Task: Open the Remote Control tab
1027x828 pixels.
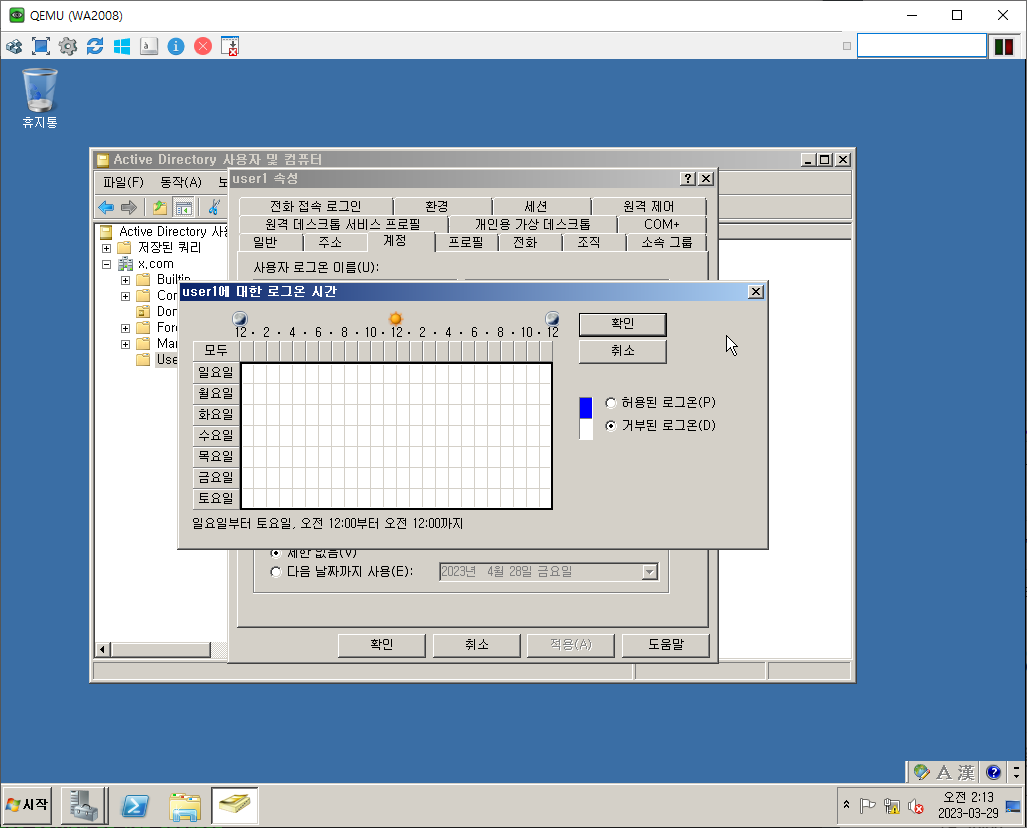Action: [648, 206]
